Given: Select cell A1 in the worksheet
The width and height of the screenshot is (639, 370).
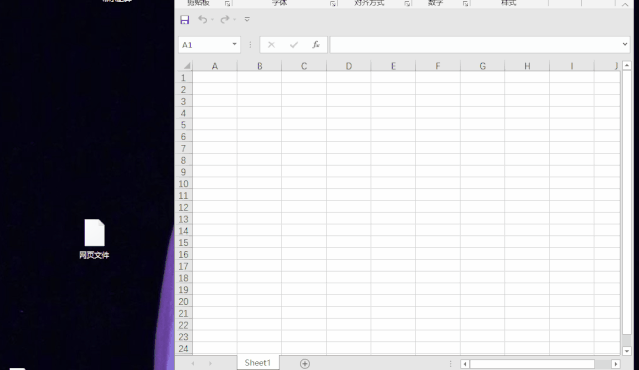Looking at the screenshot, I should (x=215, y=78).
